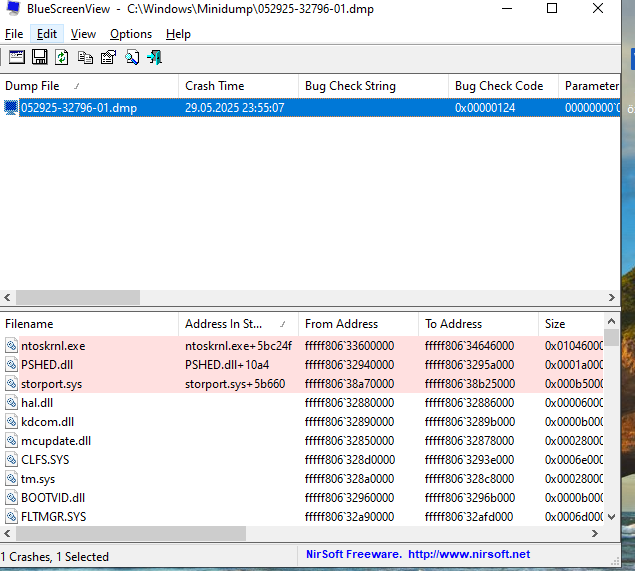Click the Exit toolbar icon
Screen dimensions: 635x571
pos(155,57)
